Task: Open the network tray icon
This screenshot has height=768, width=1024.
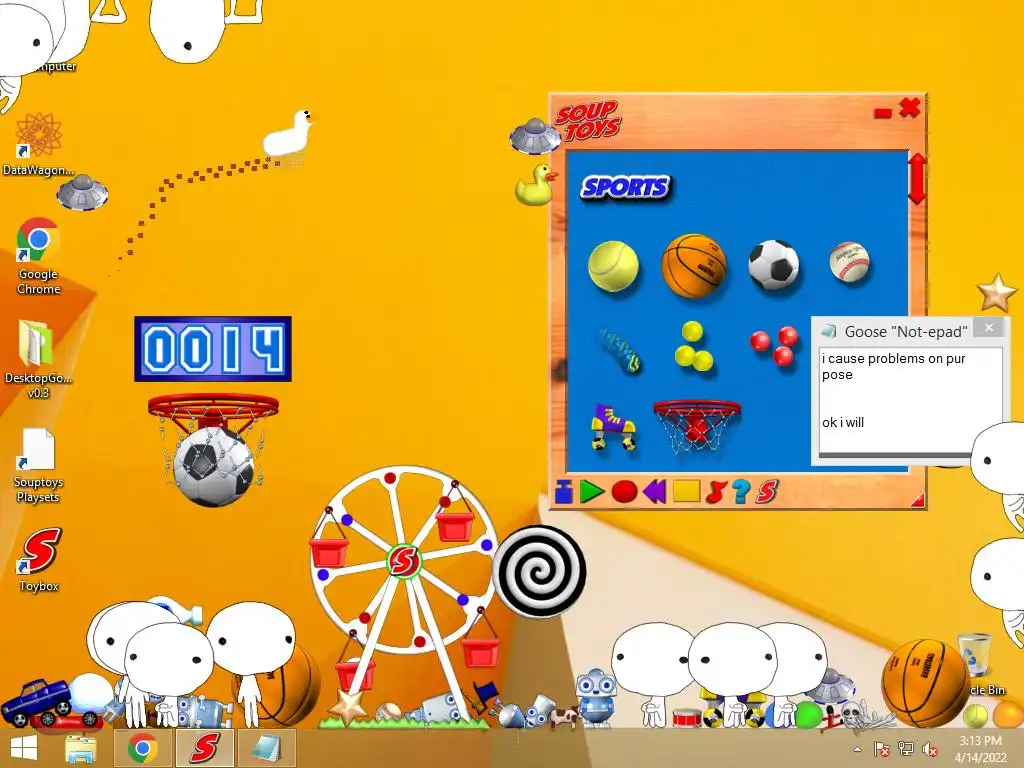Action: [x=906, y=749]
